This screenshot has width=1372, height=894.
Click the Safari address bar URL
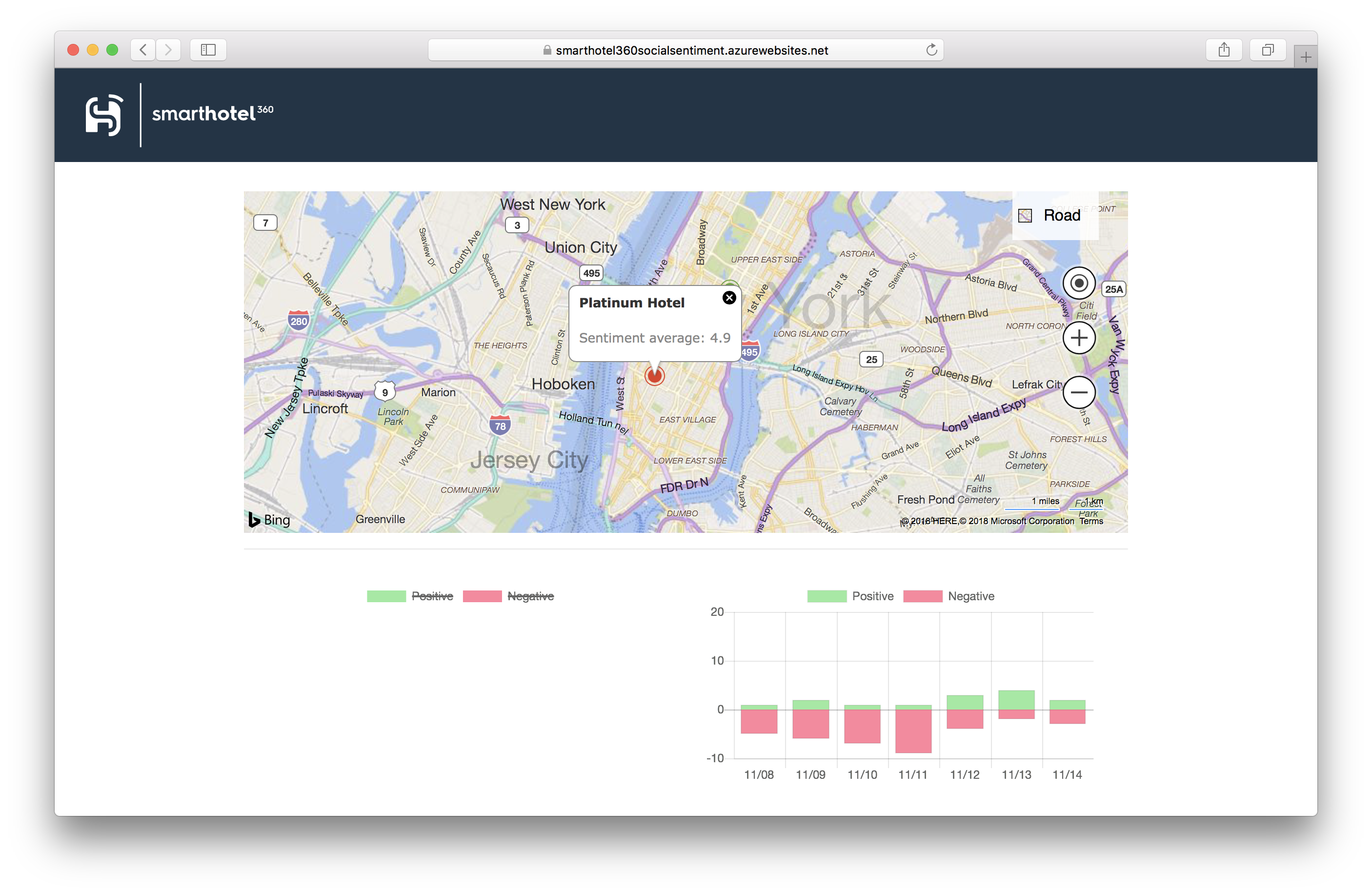[x=691, y=50]
